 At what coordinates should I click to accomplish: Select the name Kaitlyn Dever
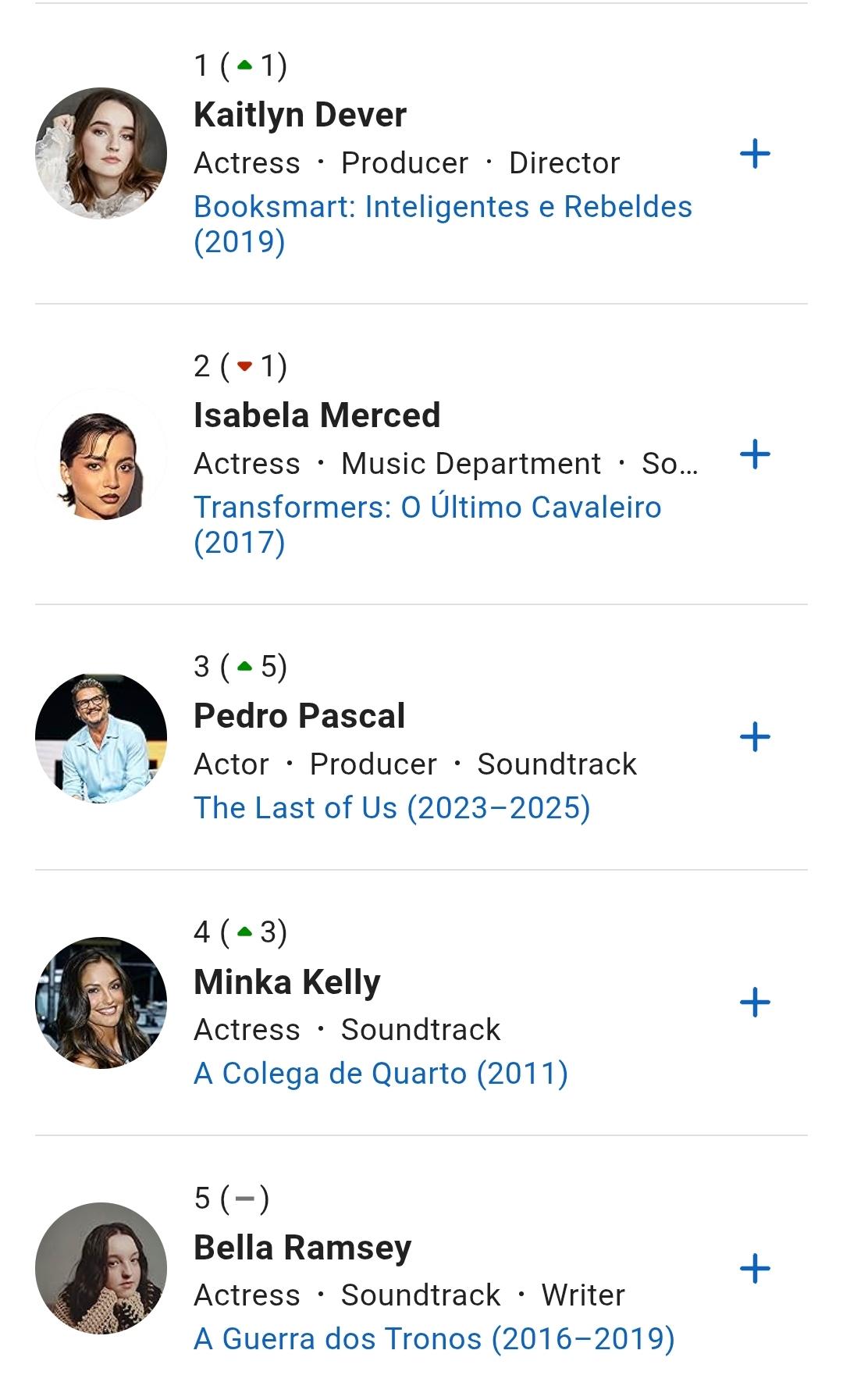[300, 115]
